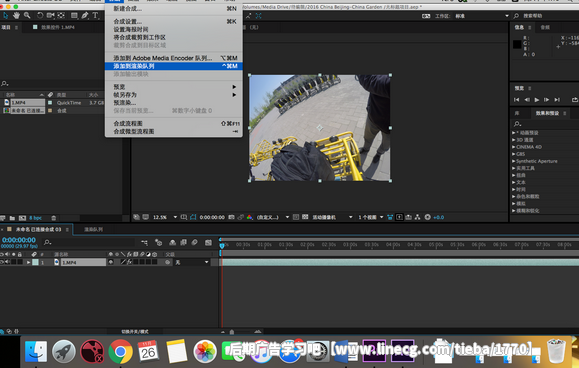
Task: Select 1.MP4 item in project panel
Action: click(24, 103)
